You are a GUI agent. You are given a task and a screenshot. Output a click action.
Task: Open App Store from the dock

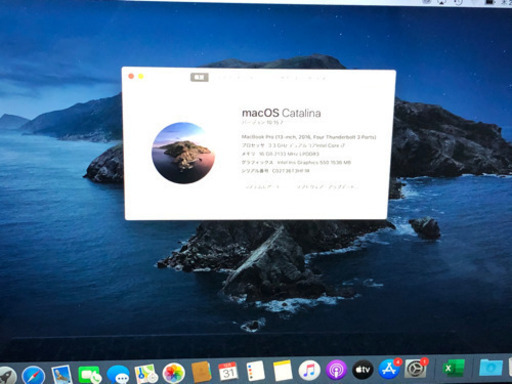click(389, 369)
